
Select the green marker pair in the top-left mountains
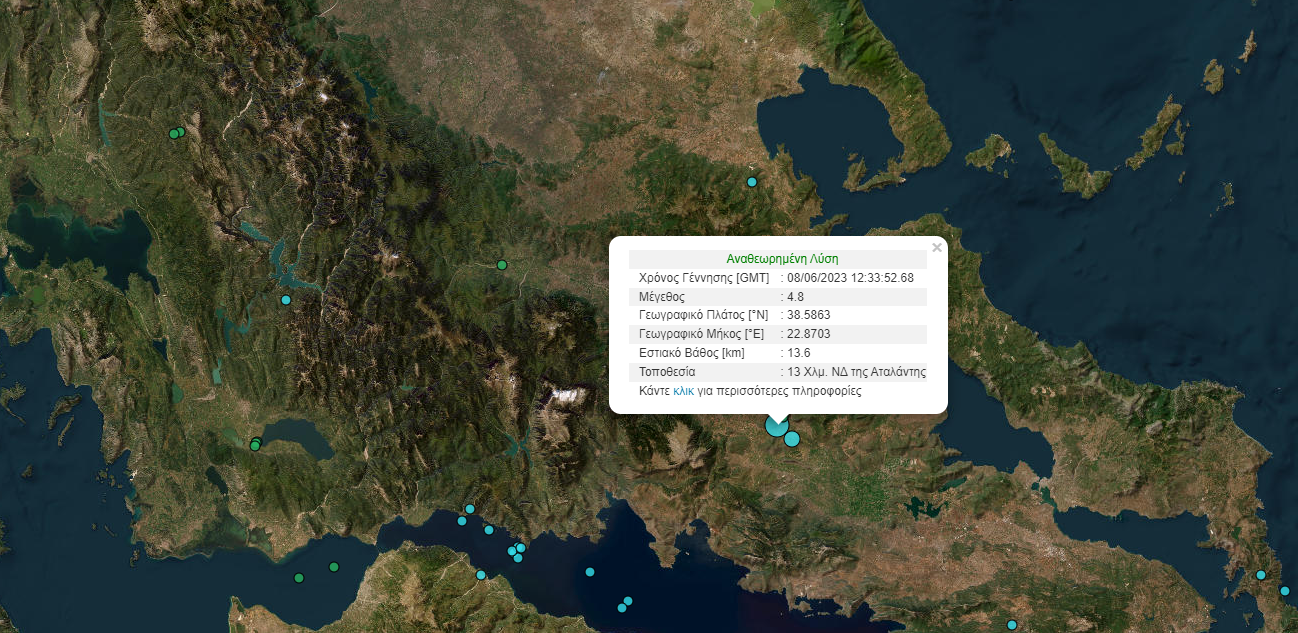click(x=176, y=133)
